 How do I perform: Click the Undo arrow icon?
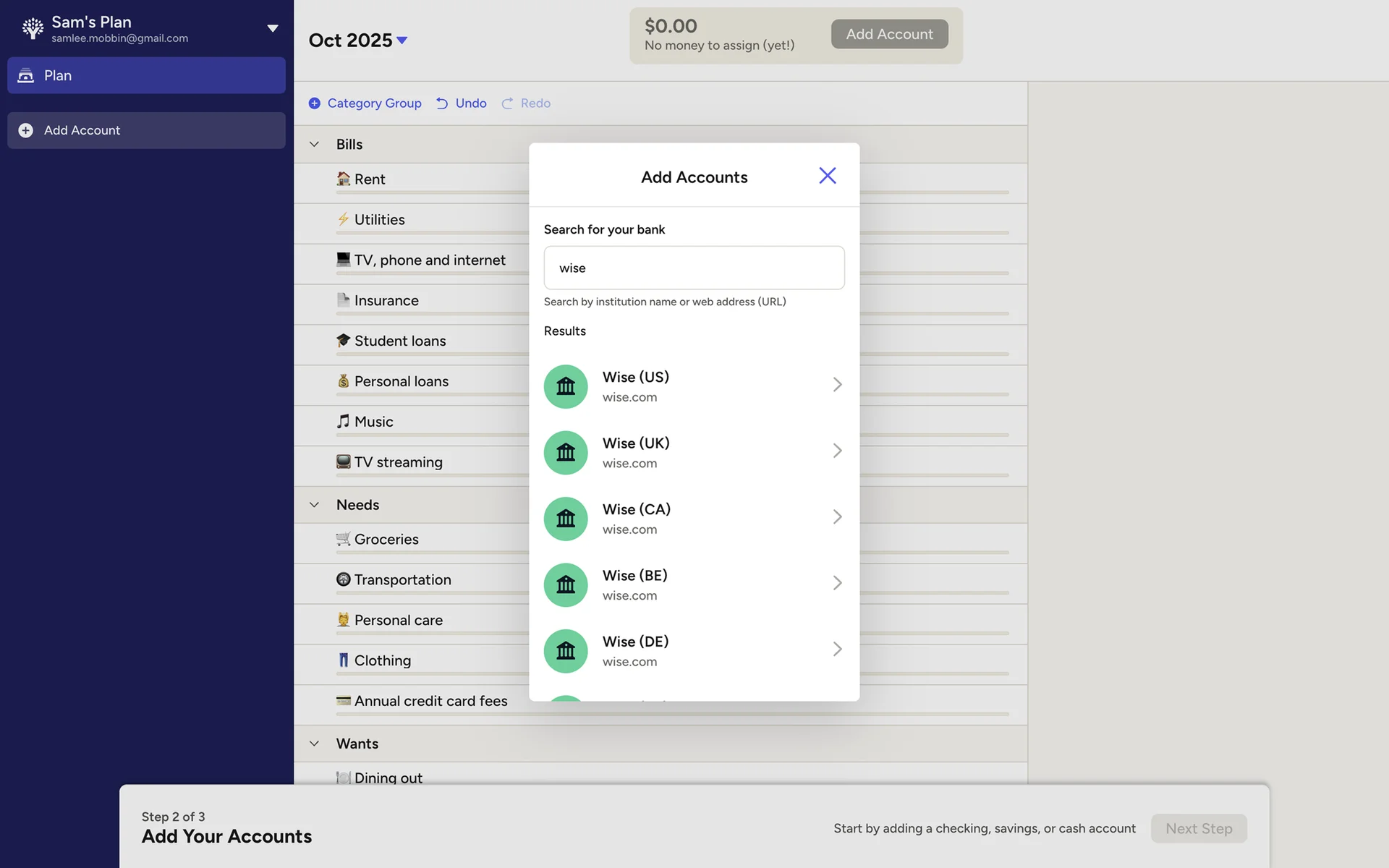(x=442, y=103)
